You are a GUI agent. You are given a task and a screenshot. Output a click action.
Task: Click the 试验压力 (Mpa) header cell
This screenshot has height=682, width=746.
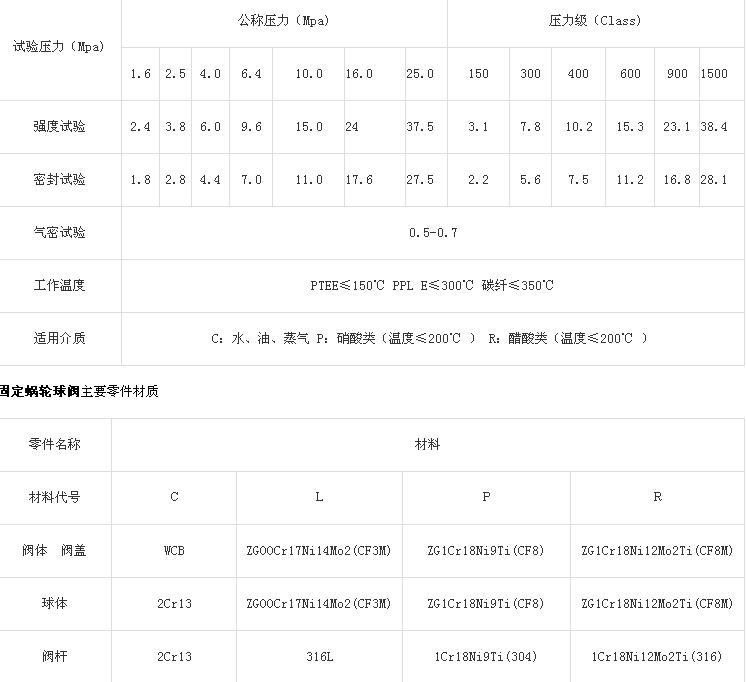58,47
